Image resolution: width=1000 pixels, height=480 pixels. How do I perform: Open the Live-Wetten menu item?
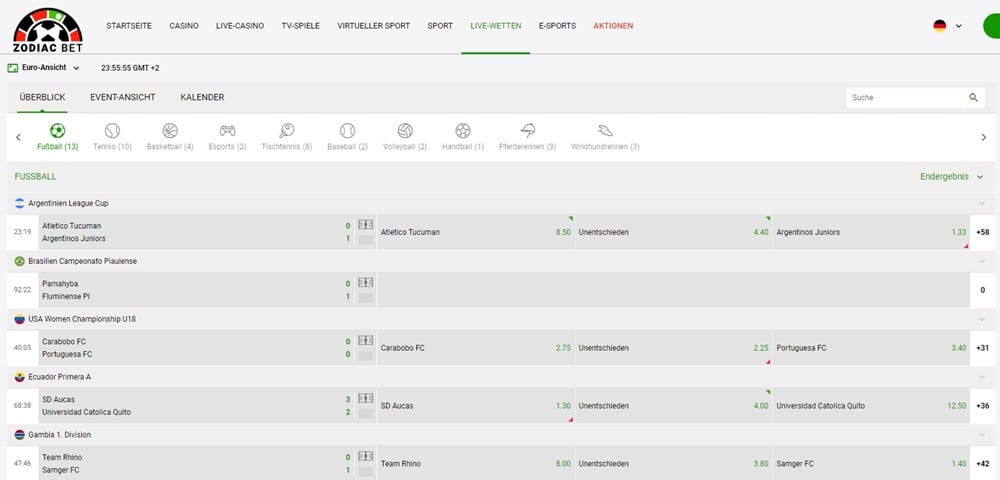(x=496, y=26)
